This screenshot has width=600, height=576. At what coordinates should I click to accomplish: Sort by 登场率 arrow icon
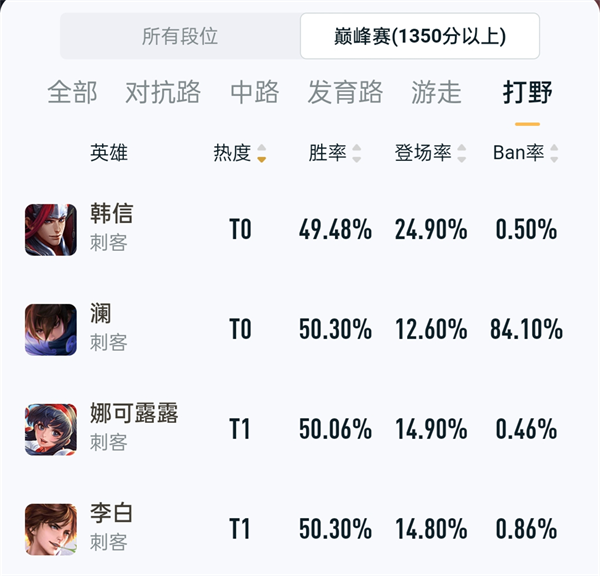pyautogui.click(x=461, y=153)
